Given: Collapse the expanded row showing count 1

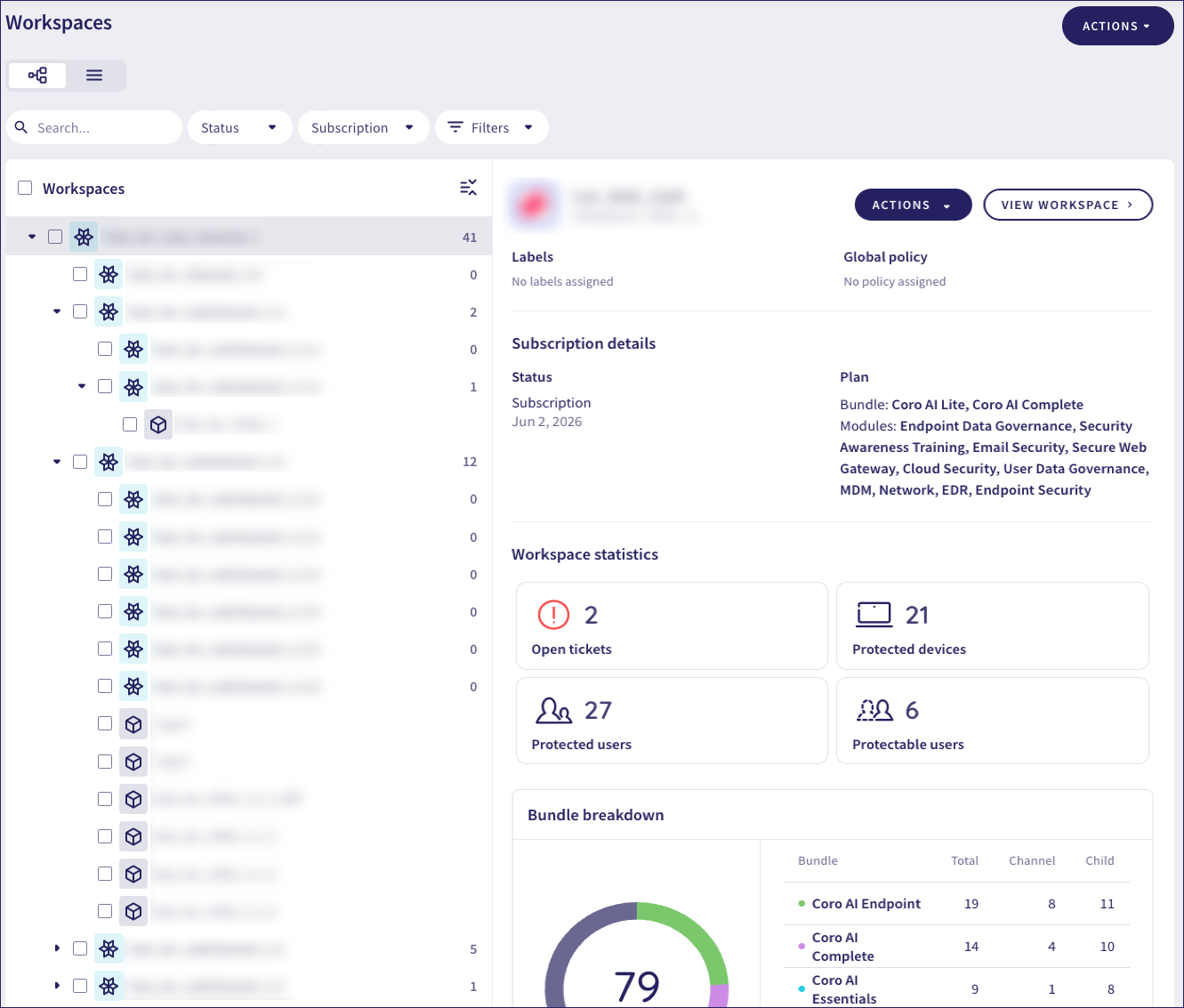Looking at the screenshot, I should tap(82, 386).
